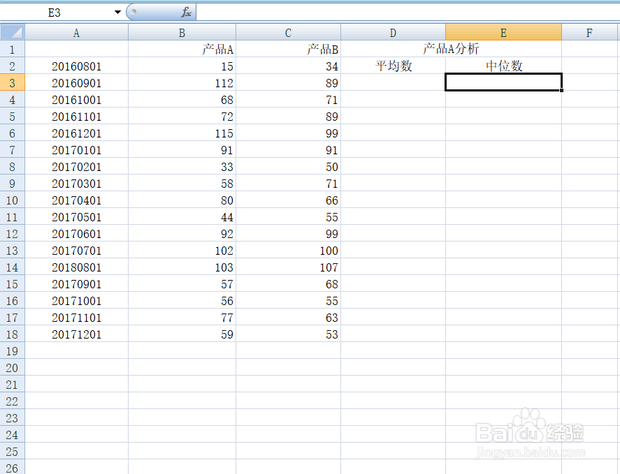Select row 1 header
620x474 pixels.
point(12,49)
